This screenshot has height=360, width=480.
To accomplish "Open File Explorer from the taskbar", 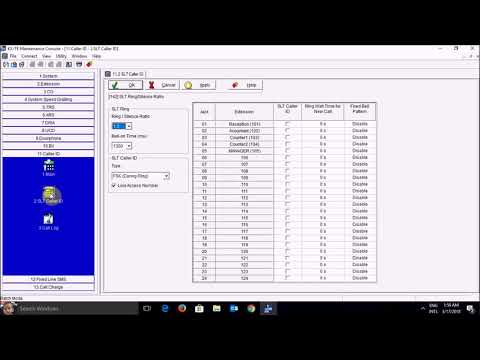I will (x=217, y=309).
